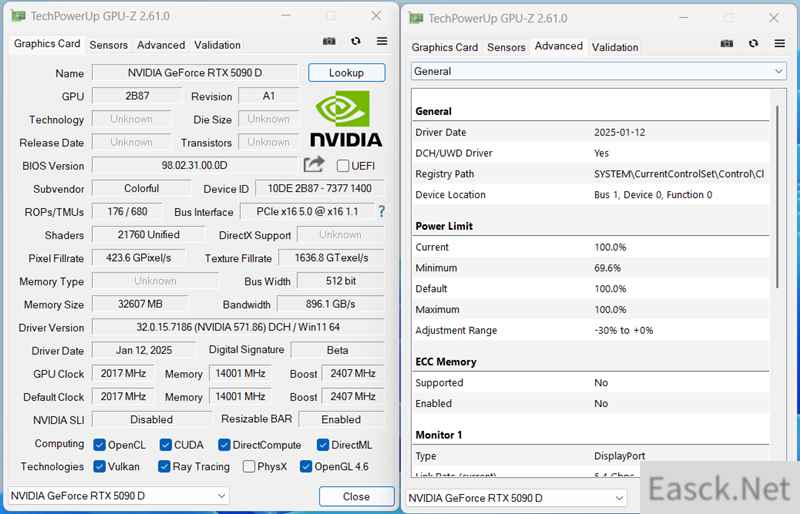Click the Name field showing RTX 5090 D
This screenshot has height=514, width=800.
(195, 72)
